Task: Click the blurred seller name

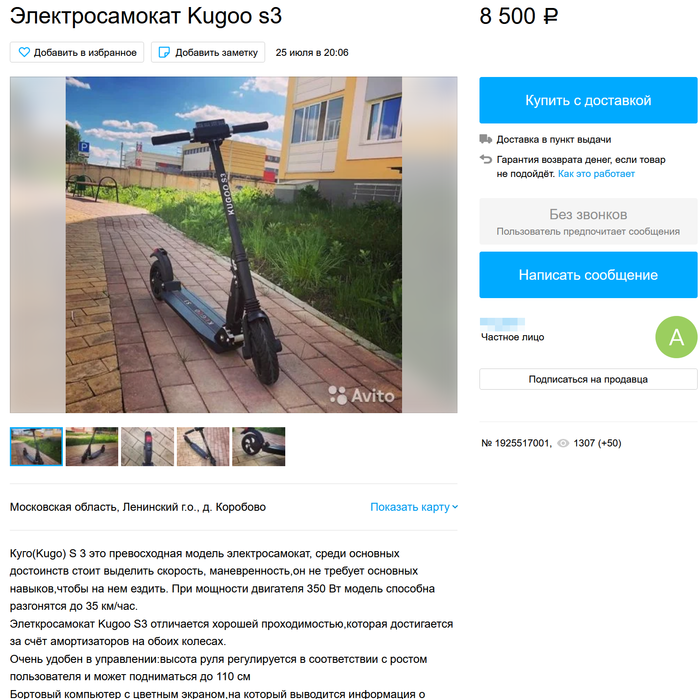Action: click(x=502, y=323)
